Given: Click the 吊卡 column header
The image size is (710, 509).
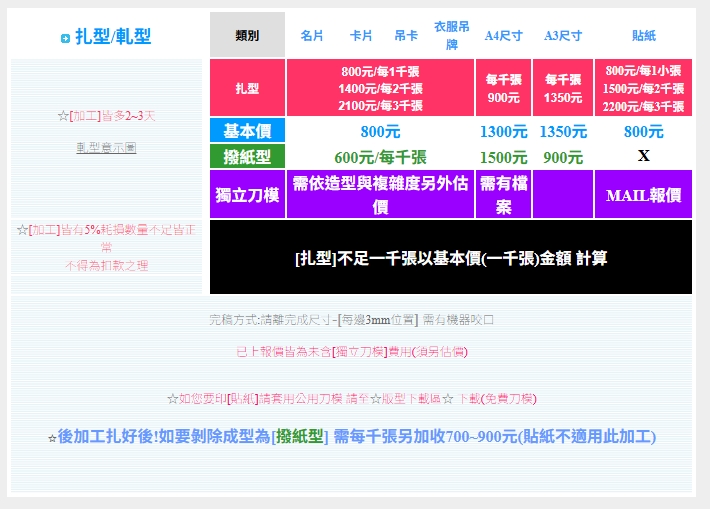Looking at the screenshot, I should pyautogui.click(x=406, y=35).
